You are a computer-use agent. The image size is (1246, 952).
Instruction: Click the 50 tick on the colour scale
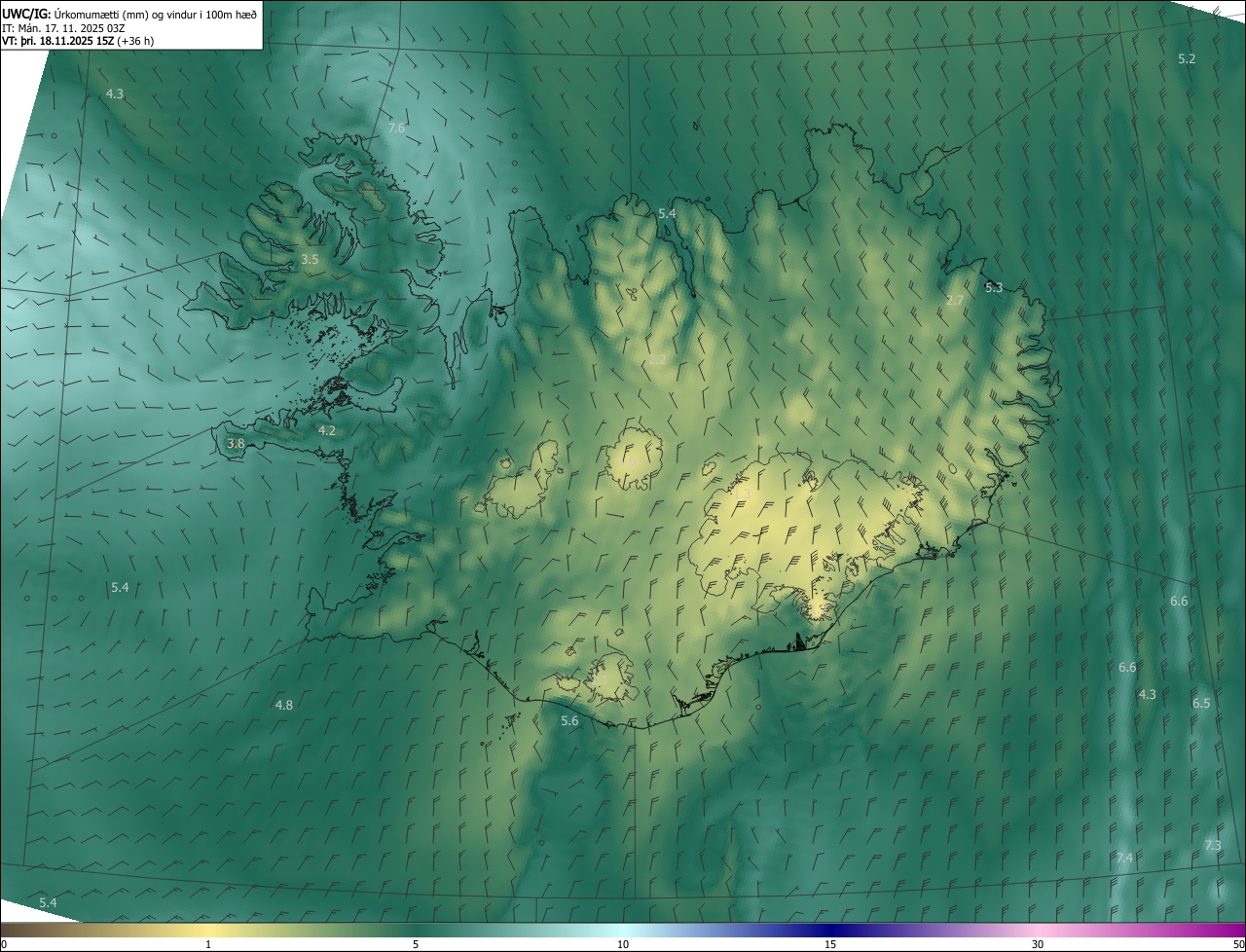tap(1238, 945)
